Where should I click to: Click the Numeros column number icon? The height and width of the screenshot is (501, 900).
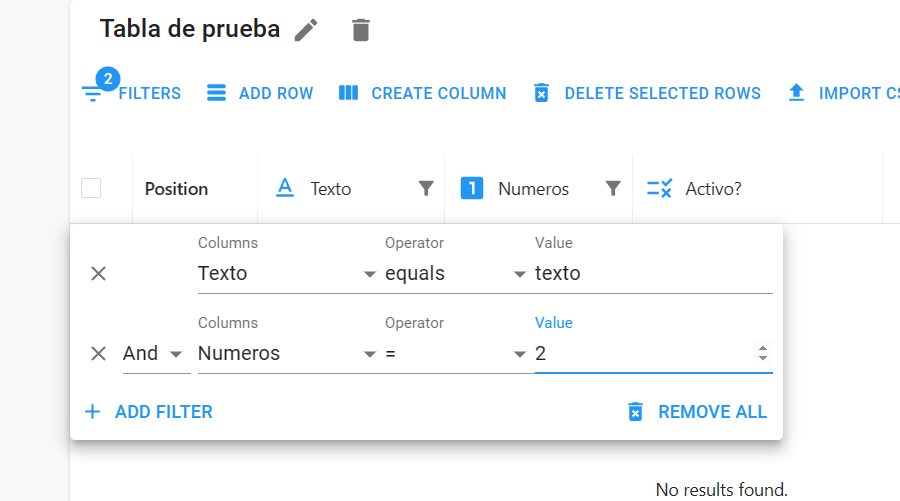tap(472, 188)
